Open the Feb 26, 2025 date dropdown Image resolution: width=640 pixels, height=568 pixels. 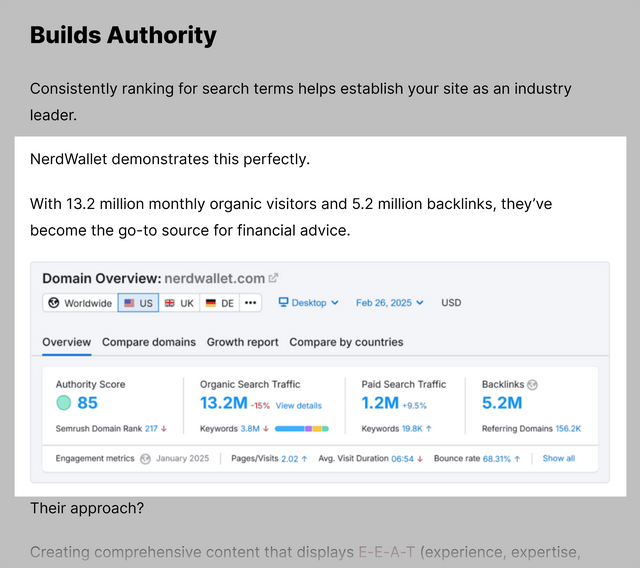pyautogui.click(x=390, y=302)
